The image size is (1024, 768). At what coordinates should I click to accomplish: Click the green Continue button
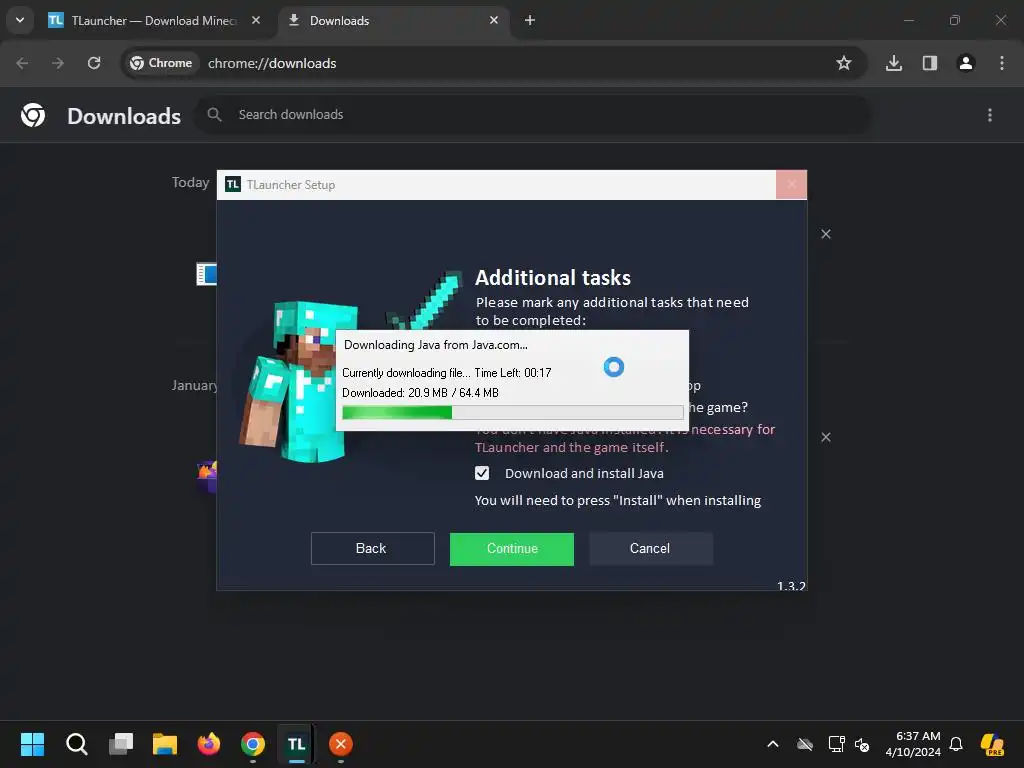point(512,549)
